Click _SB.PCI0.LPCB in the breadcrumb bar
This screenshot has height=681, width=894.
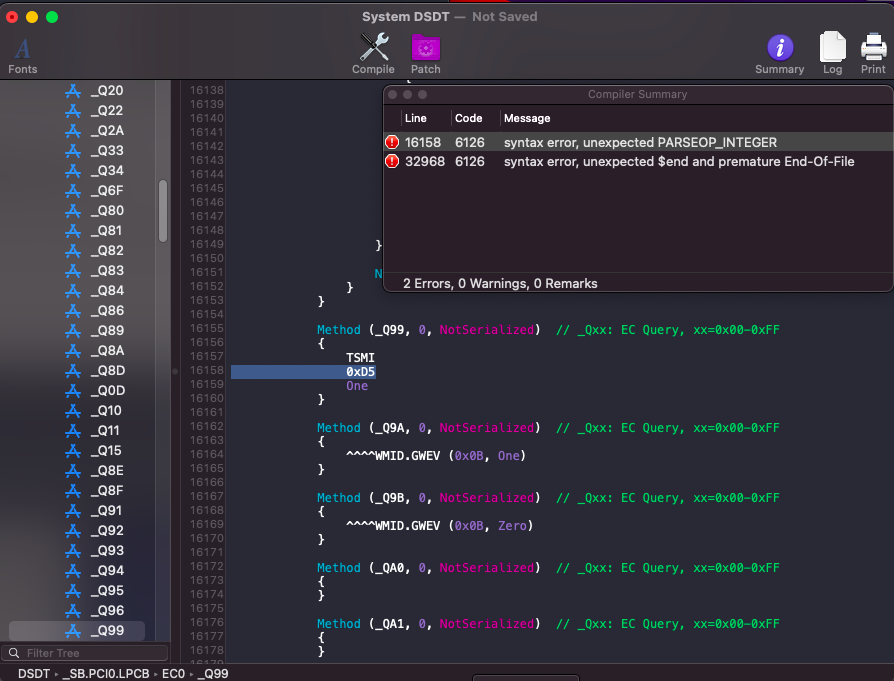click(105, 674)
